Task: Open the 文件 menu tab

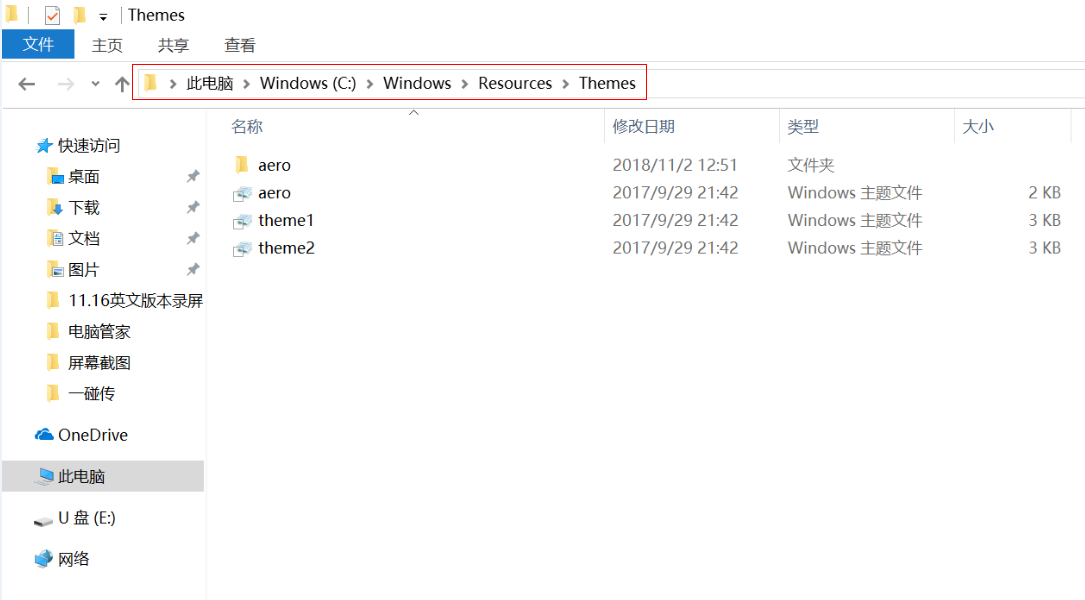Action: tap(38, 45)
